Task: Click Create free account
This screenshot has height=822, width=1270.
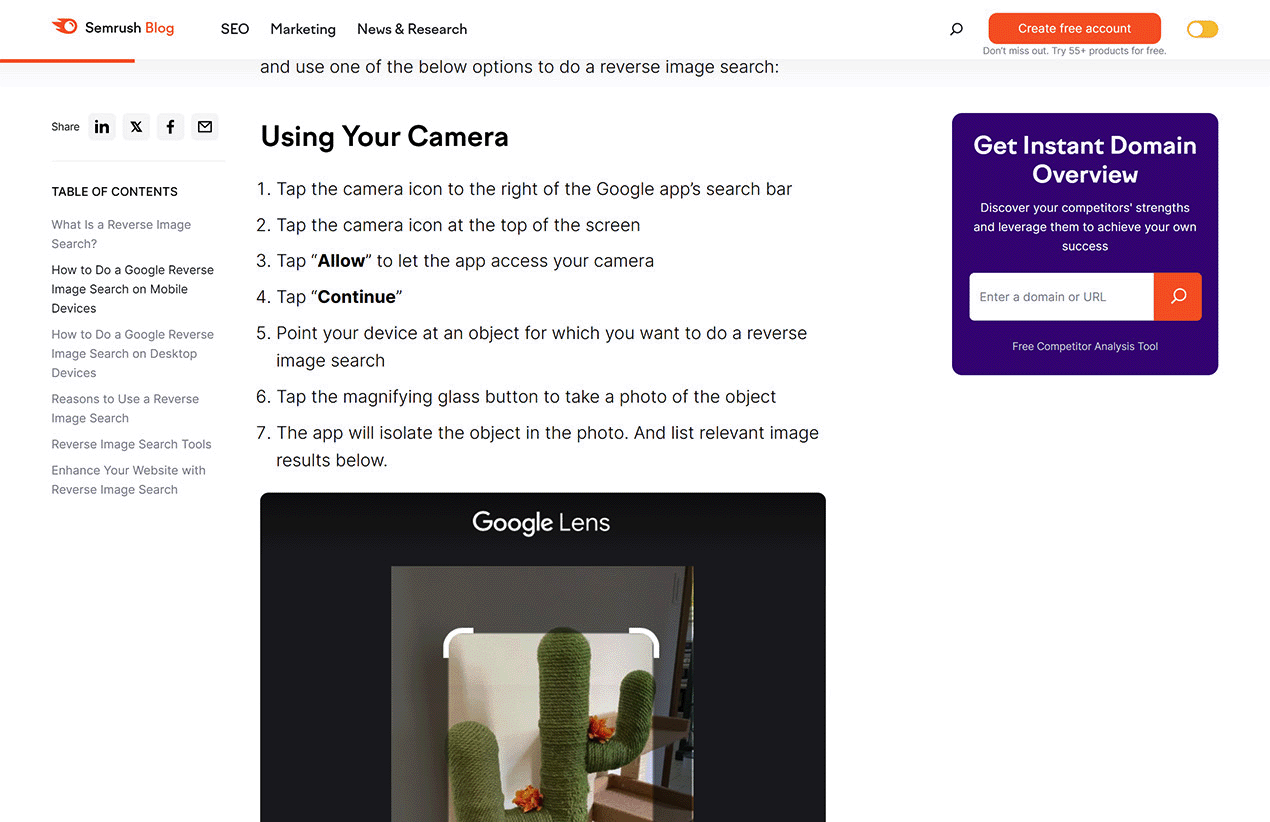Action: pyautogui.click(x=1074, y=28)
